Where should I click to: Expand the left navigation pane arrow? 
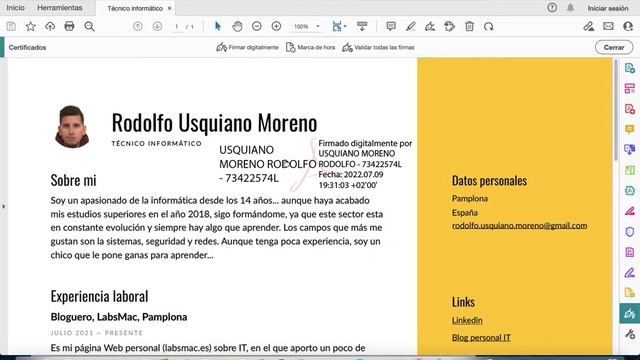4,207
